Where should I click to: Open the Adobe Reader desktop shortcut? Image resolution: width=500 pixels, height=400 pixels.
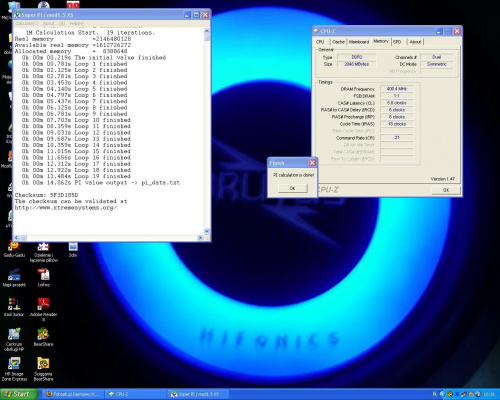[x=43, y=308]
